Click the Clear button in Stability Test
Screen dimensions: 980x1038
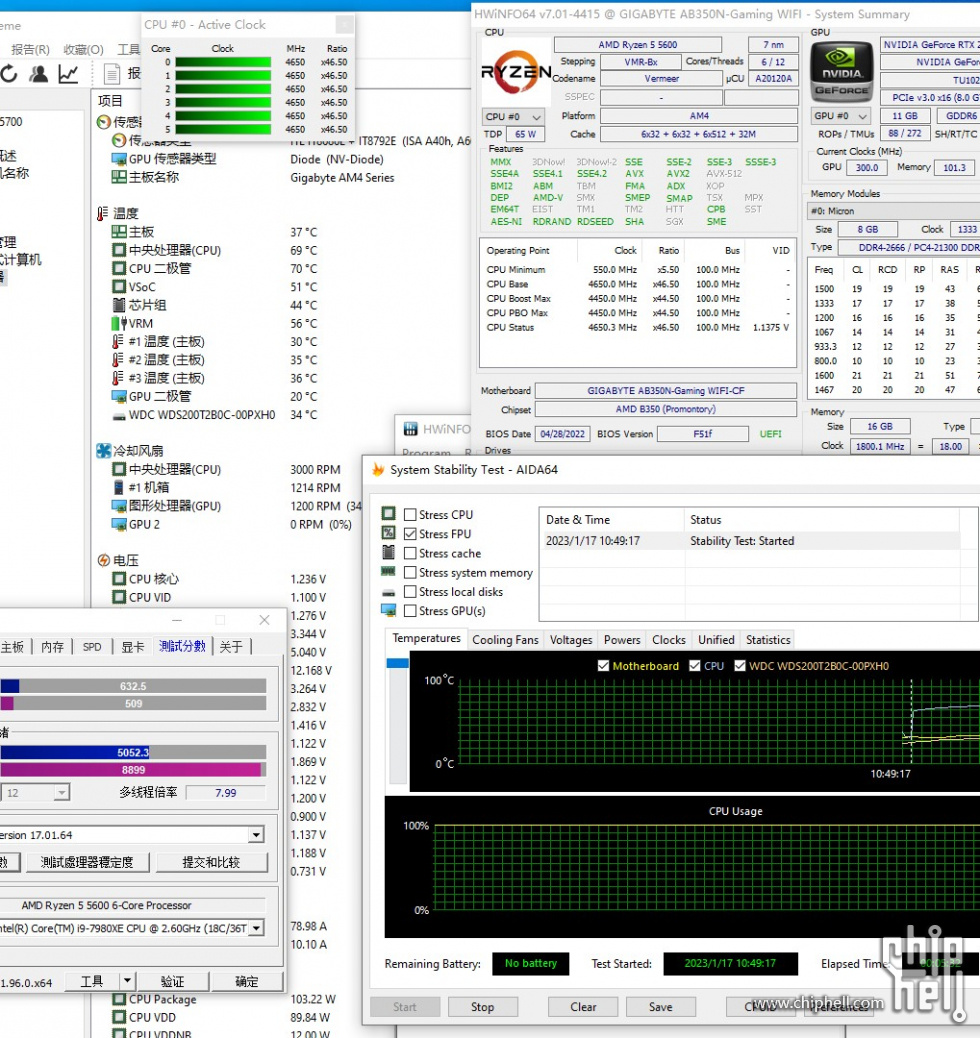(583, 1006)
